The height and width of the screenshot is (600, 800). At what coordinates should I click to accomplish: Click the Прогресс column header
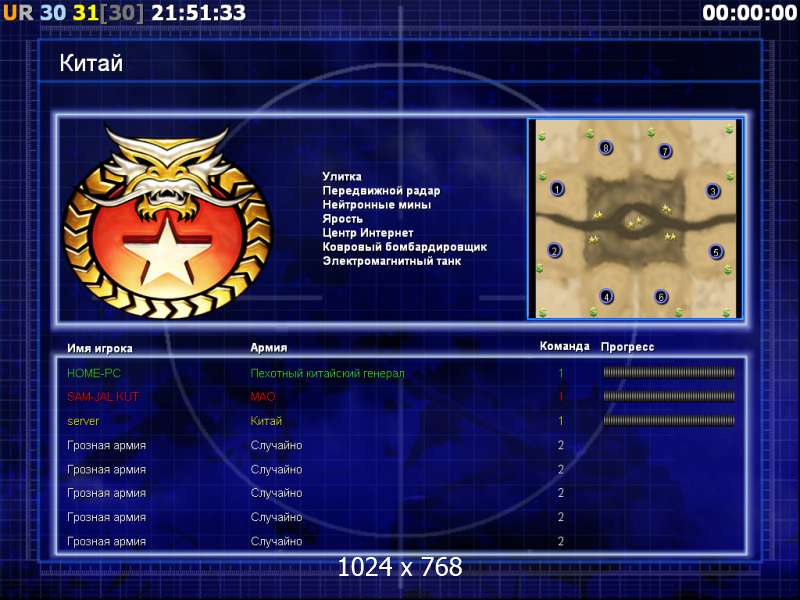coord(627,347)
